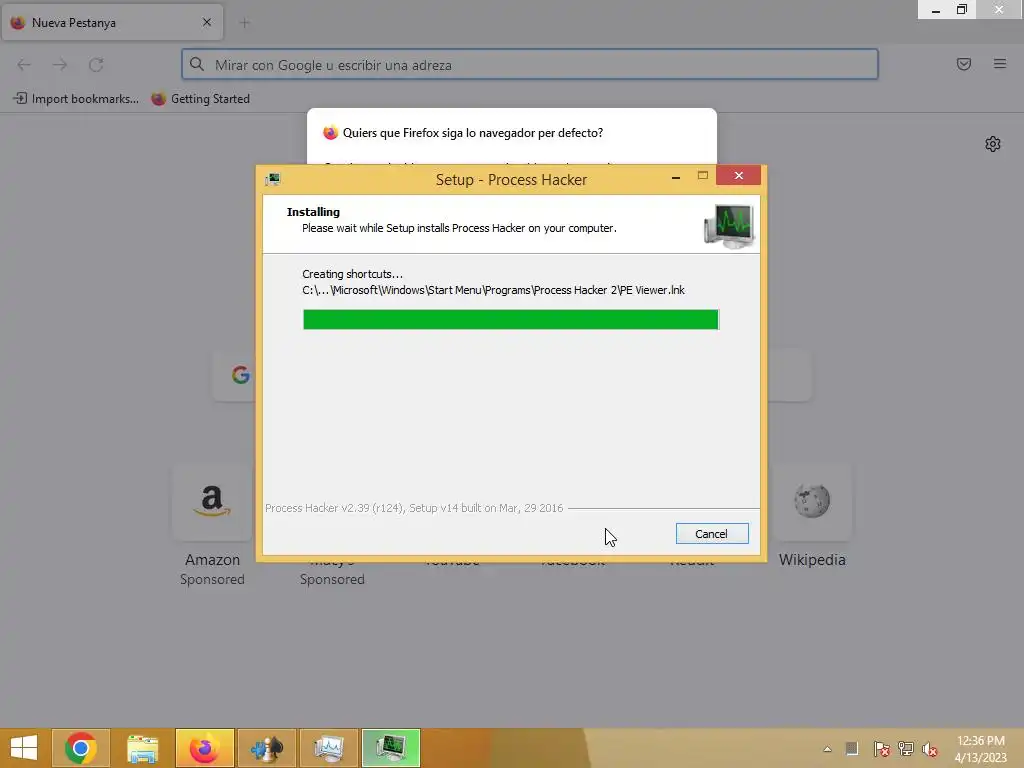Close the Process Hacker setup window
1024x768 pixels.
pos(739,175)
